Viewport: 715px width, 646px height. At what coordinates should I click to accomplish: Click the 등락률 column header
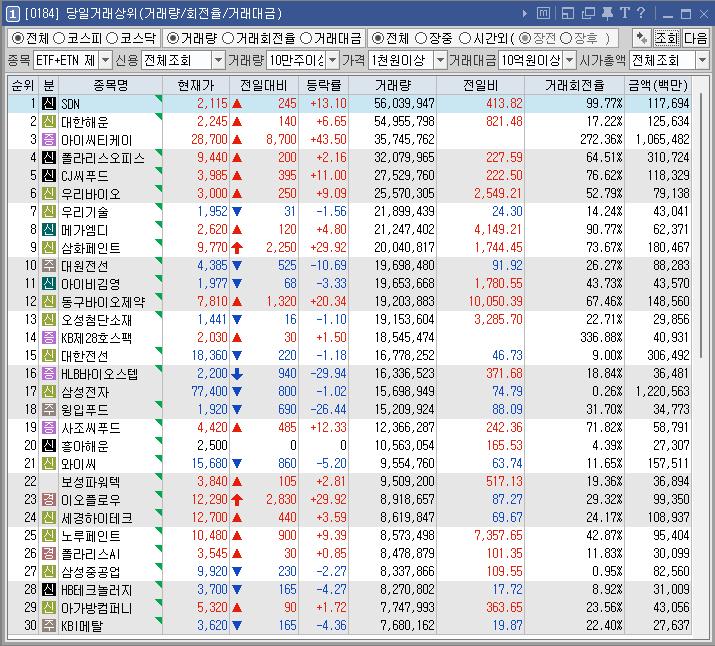point(324,85)
